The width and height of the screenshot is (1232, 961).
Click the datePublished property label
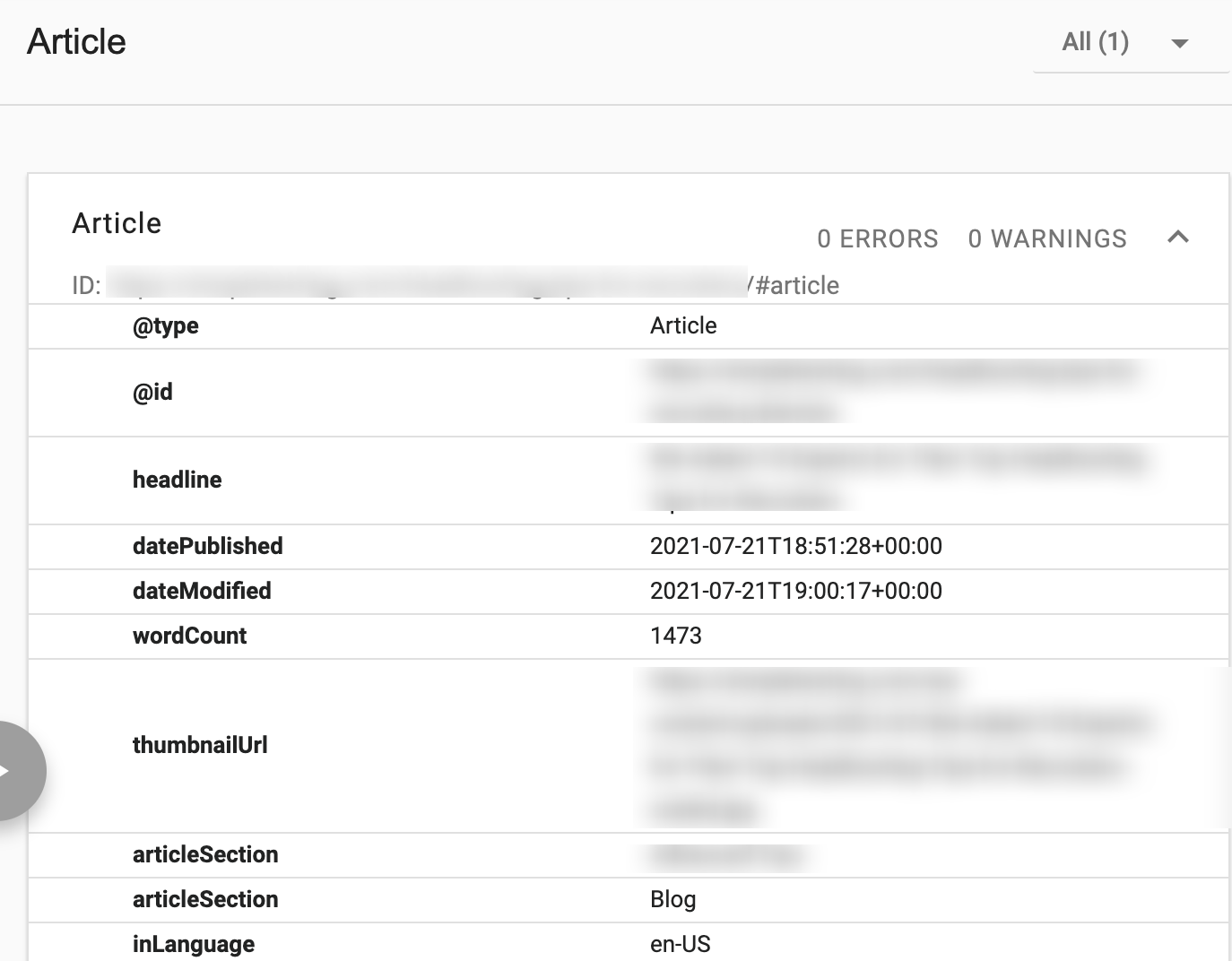[207, 547]
